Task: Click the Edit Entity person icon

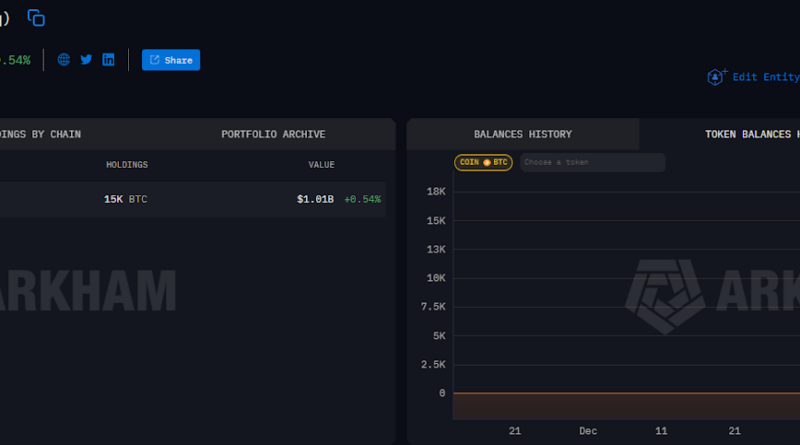Action: coord(716,77)
